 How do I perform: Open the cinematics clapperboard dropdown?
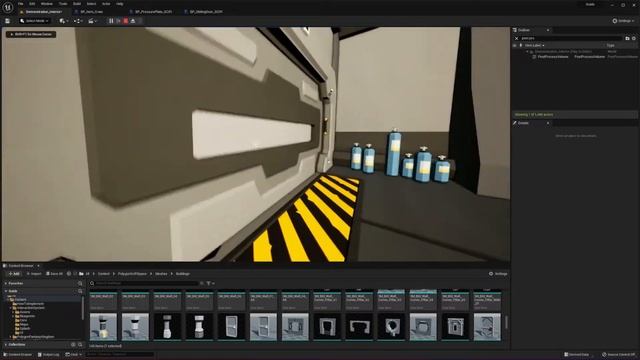92,21
